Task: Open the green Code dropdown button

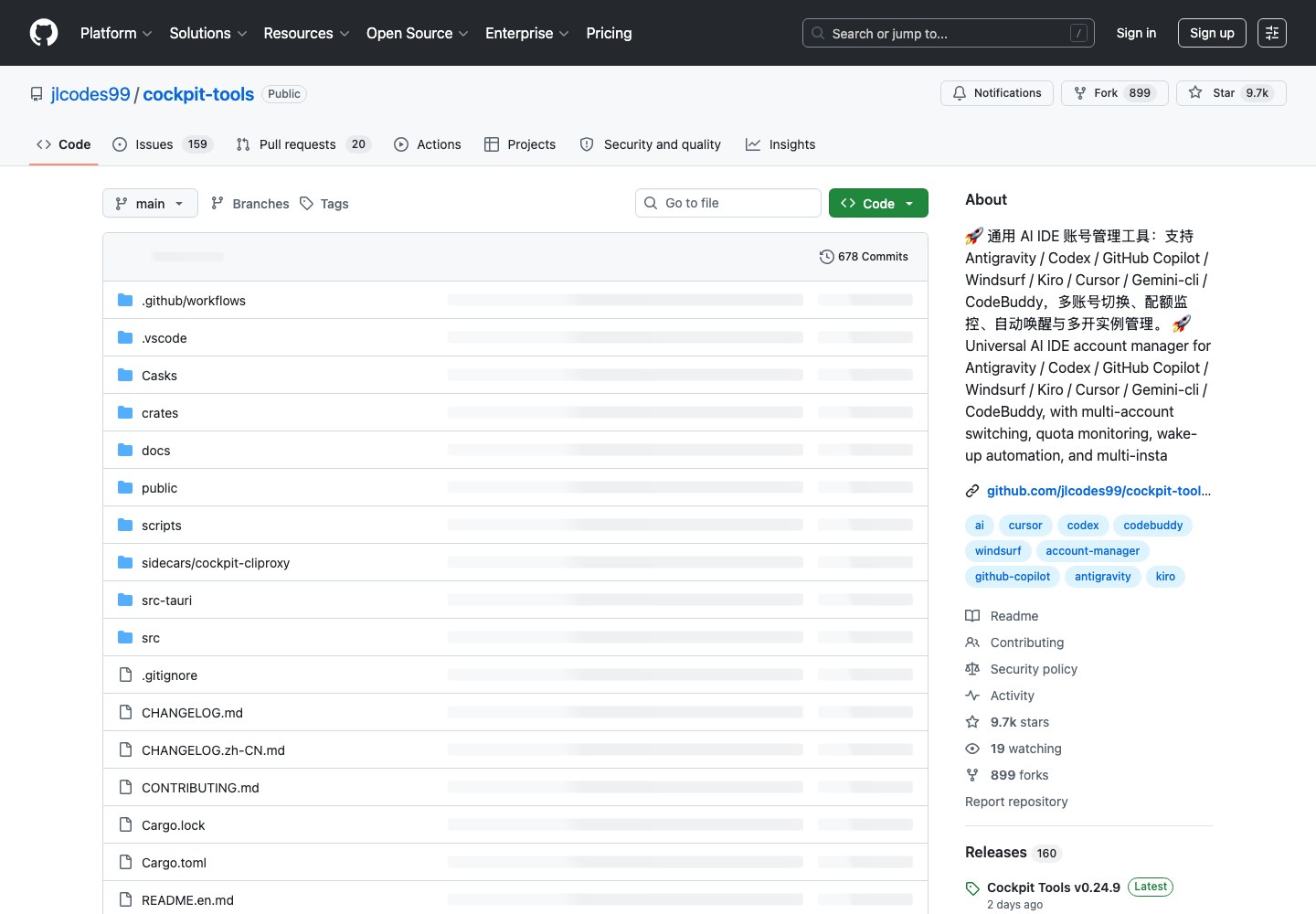Action: [878, 203]
